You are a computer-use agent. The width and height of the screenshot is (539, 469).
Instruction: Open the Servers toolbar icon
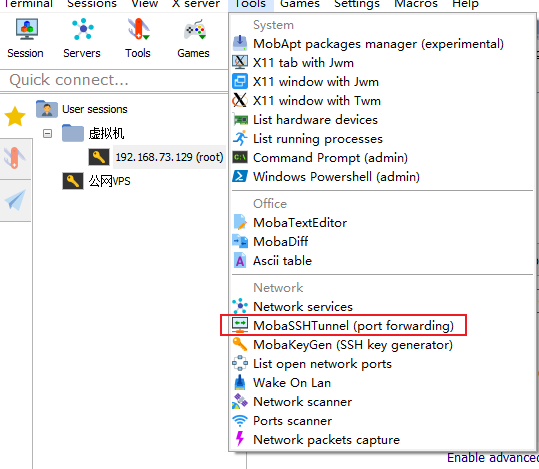click(x=82, y=39)
